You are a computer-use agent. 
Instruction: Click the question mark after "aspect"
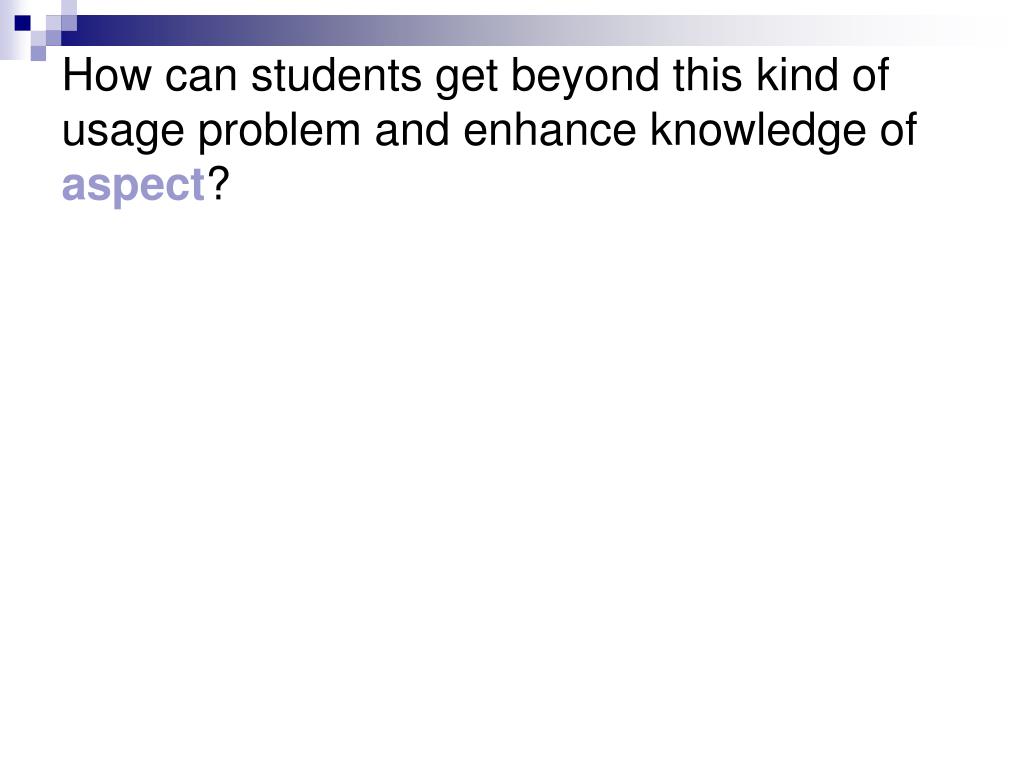point(219,184)
